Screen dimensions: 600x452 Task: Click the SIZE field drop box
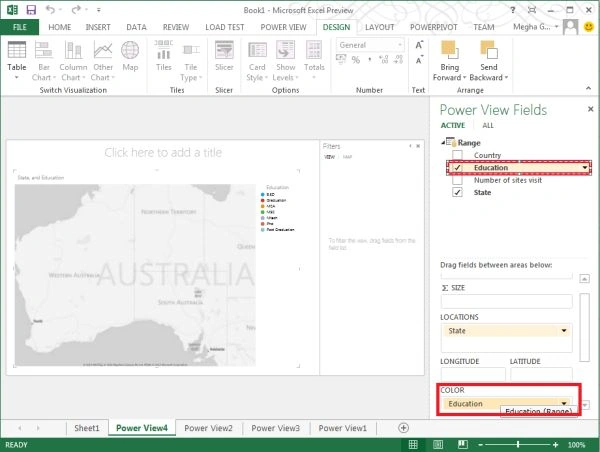coord(507,301)
